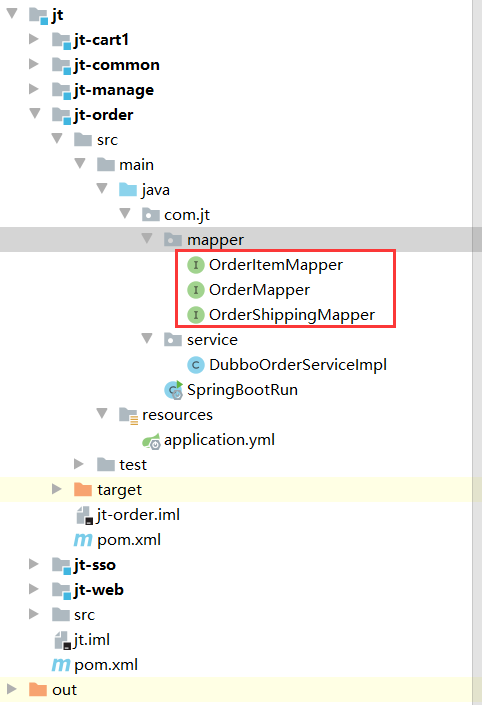Click the OrderMapper interface icon
The height and width of the screenshot is (705, 482).
point(196,290)
